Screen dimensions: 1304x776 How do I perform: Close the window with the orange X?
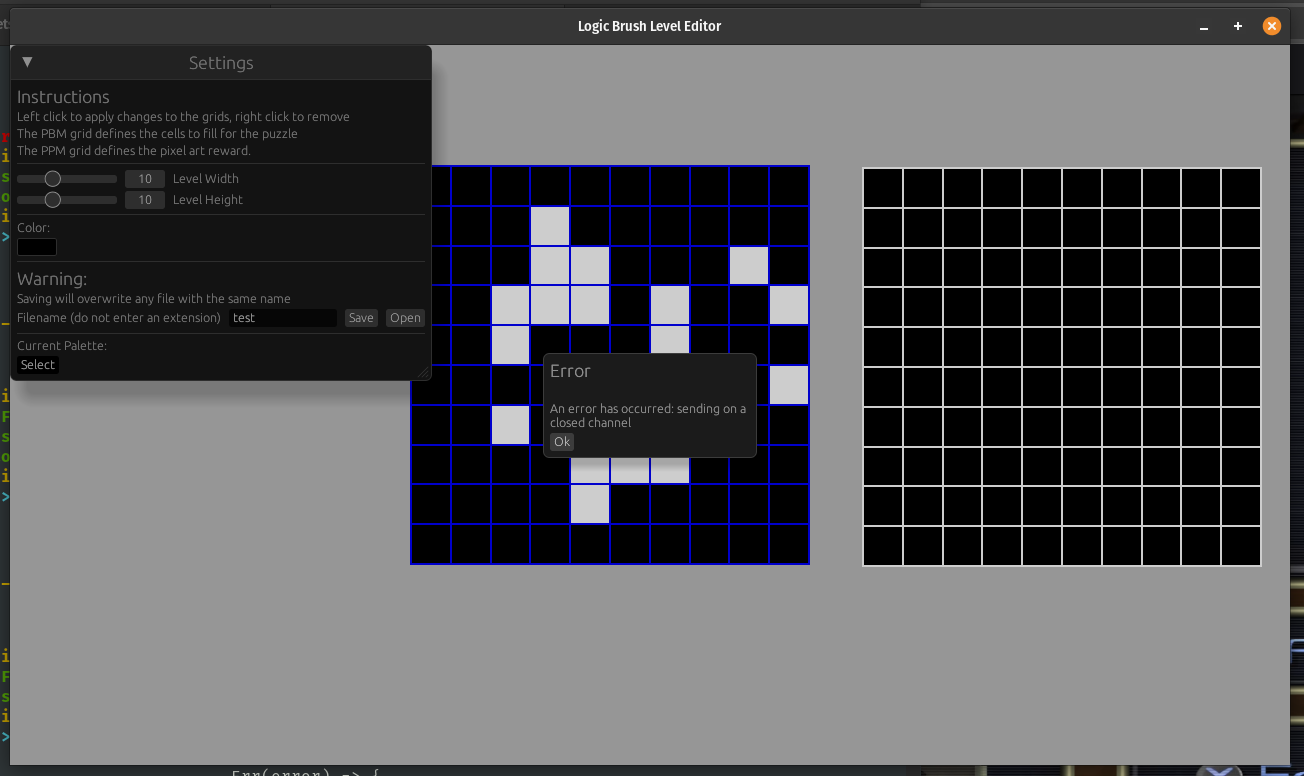click(1272, 26)
